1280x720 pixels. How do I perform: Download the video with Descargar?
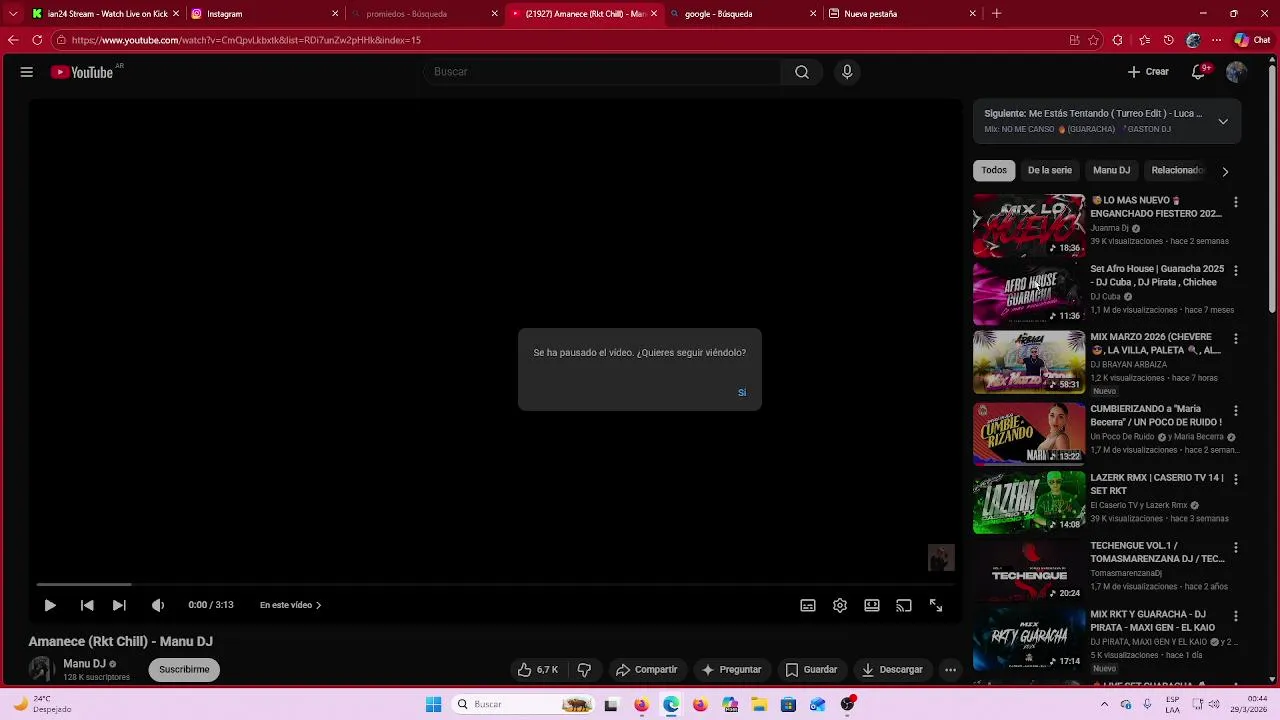892,670
